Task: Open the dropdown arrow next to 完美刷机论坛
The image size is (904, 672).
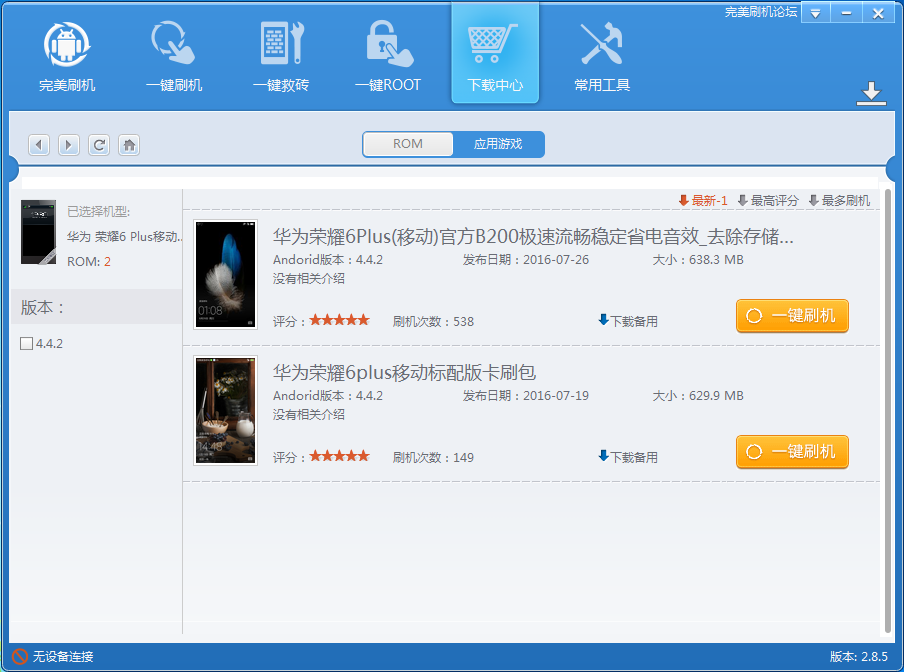Action: tap(815, 13)
